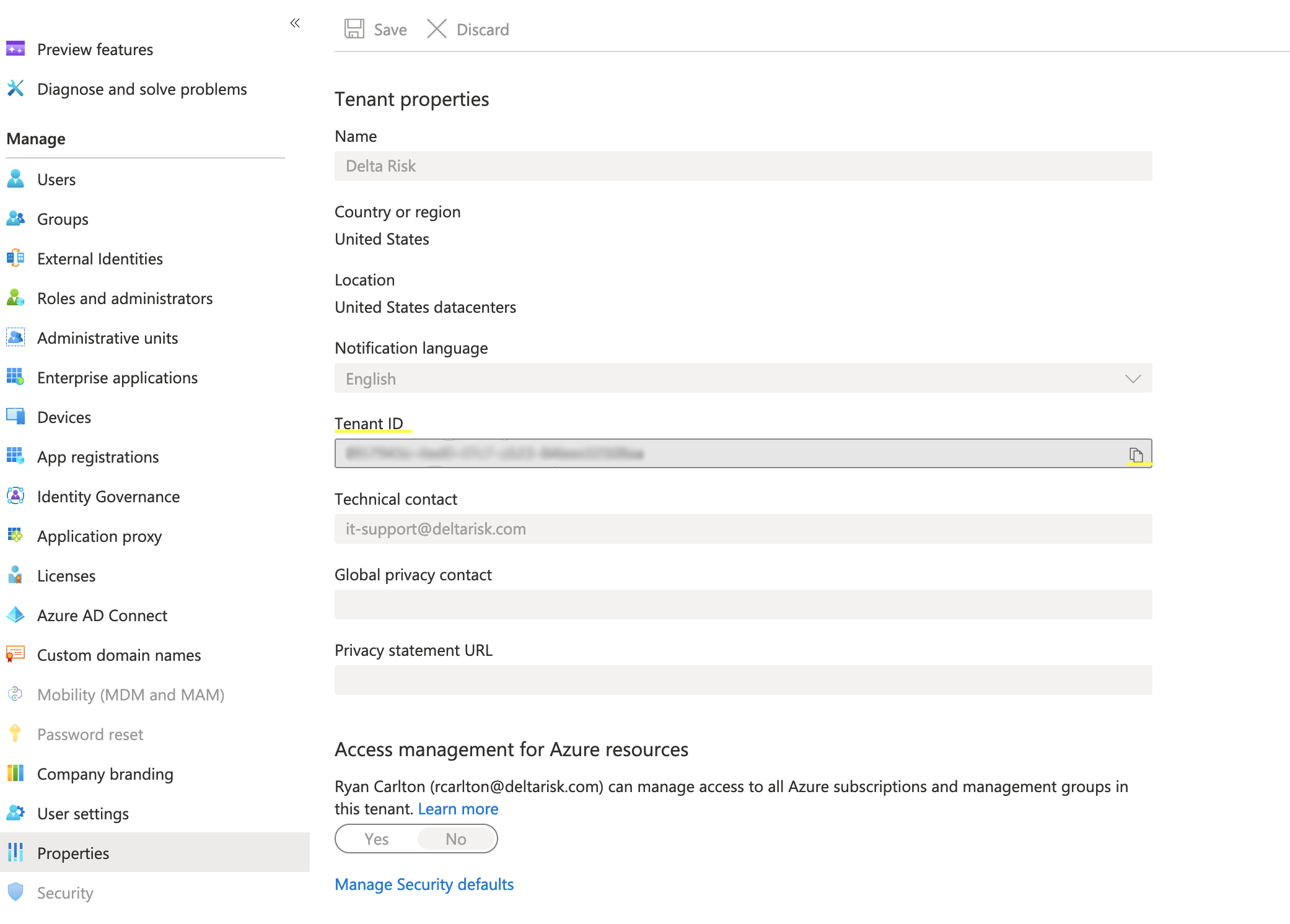Open Custom domain names
The width and height of the screenshot is (1290, 924).
pyautogui.click(x=119, y=655)
